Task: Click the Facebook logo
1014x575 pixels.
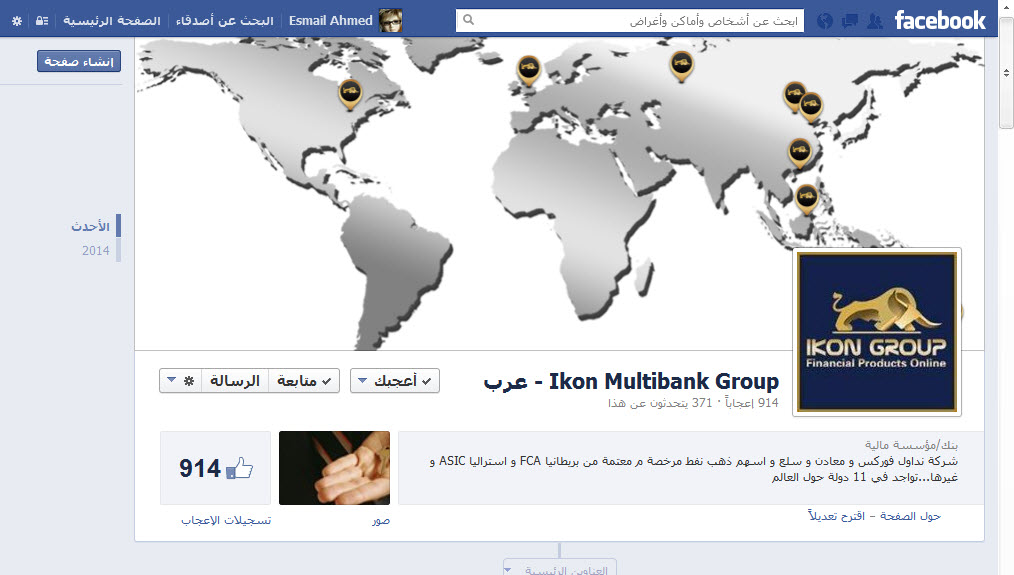Action: pos(940,20)
